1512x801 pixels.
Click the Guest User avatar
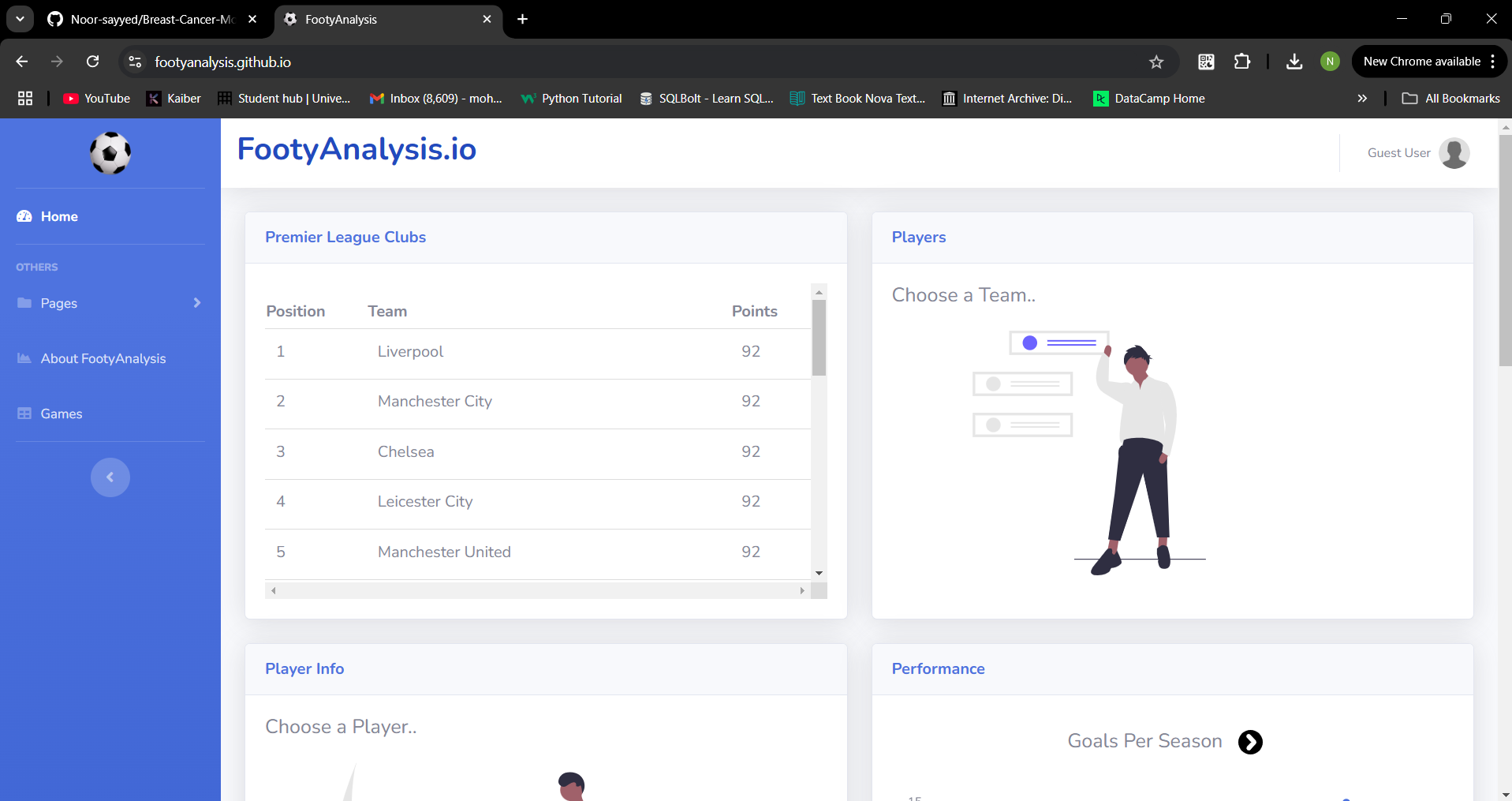point(1454,153)
